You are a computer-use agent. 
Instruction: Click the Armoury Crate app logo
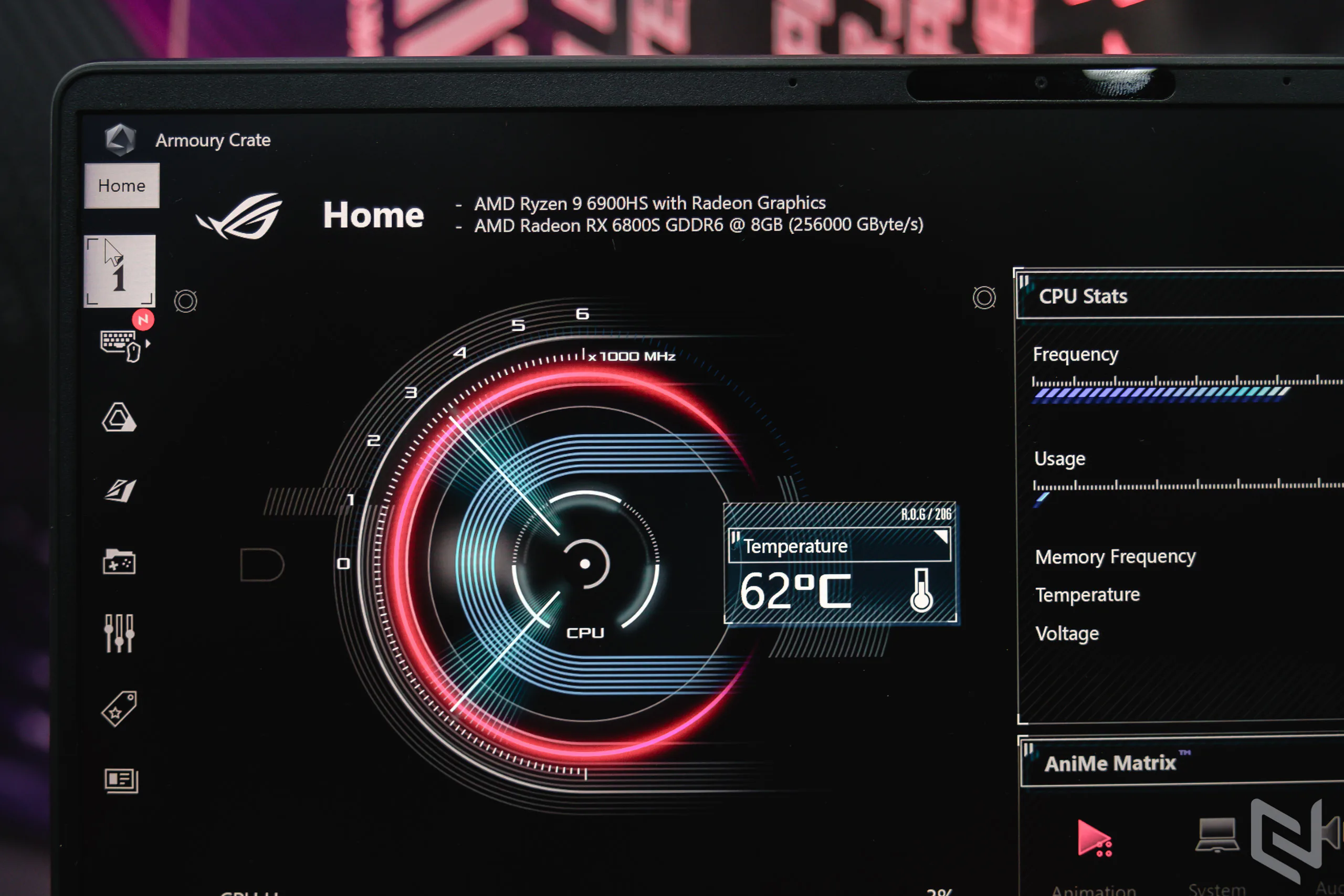[121, 140]
